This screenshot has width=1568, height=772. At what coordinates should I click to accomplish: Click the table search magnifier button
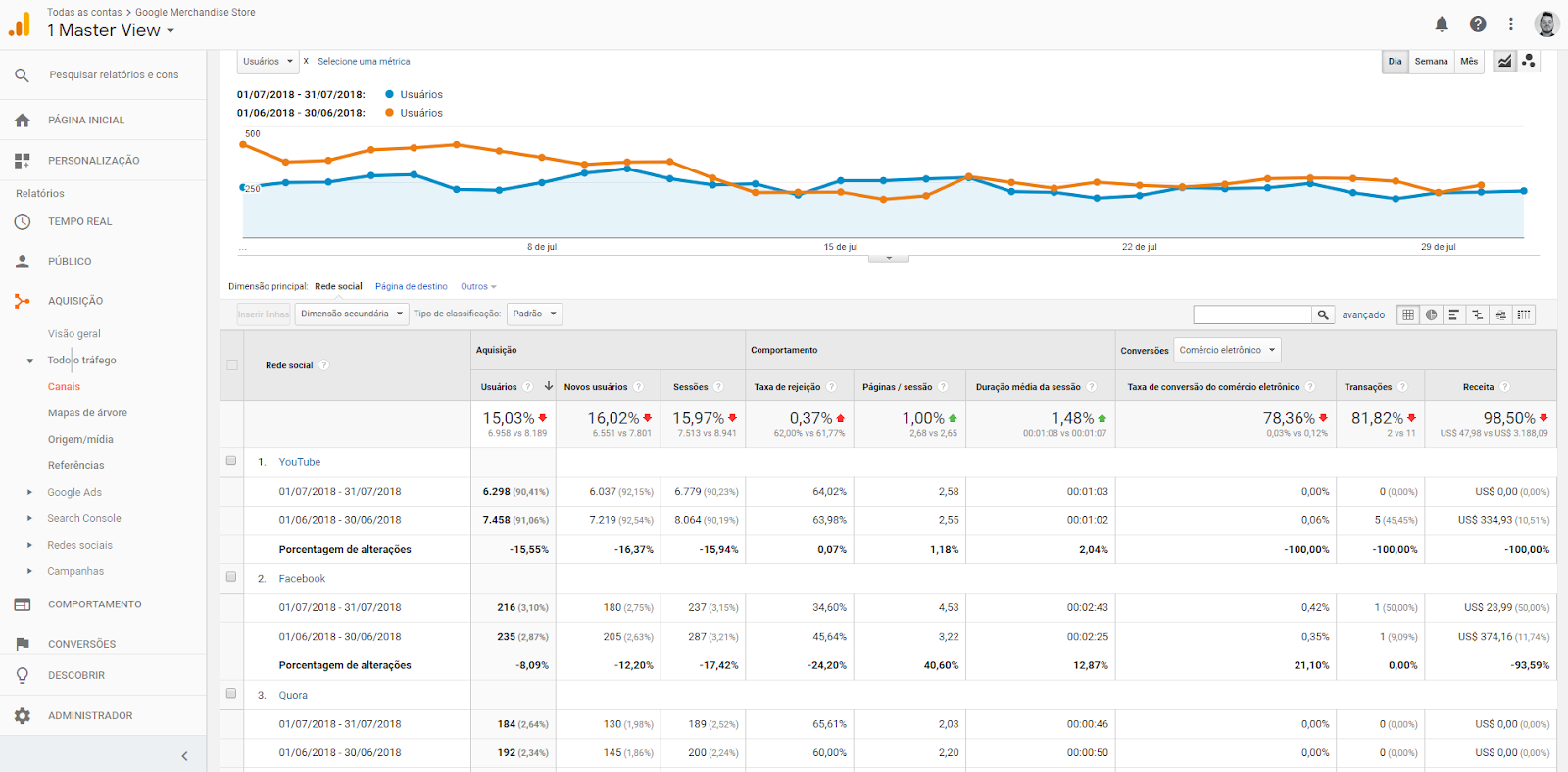pos(1323,314)
